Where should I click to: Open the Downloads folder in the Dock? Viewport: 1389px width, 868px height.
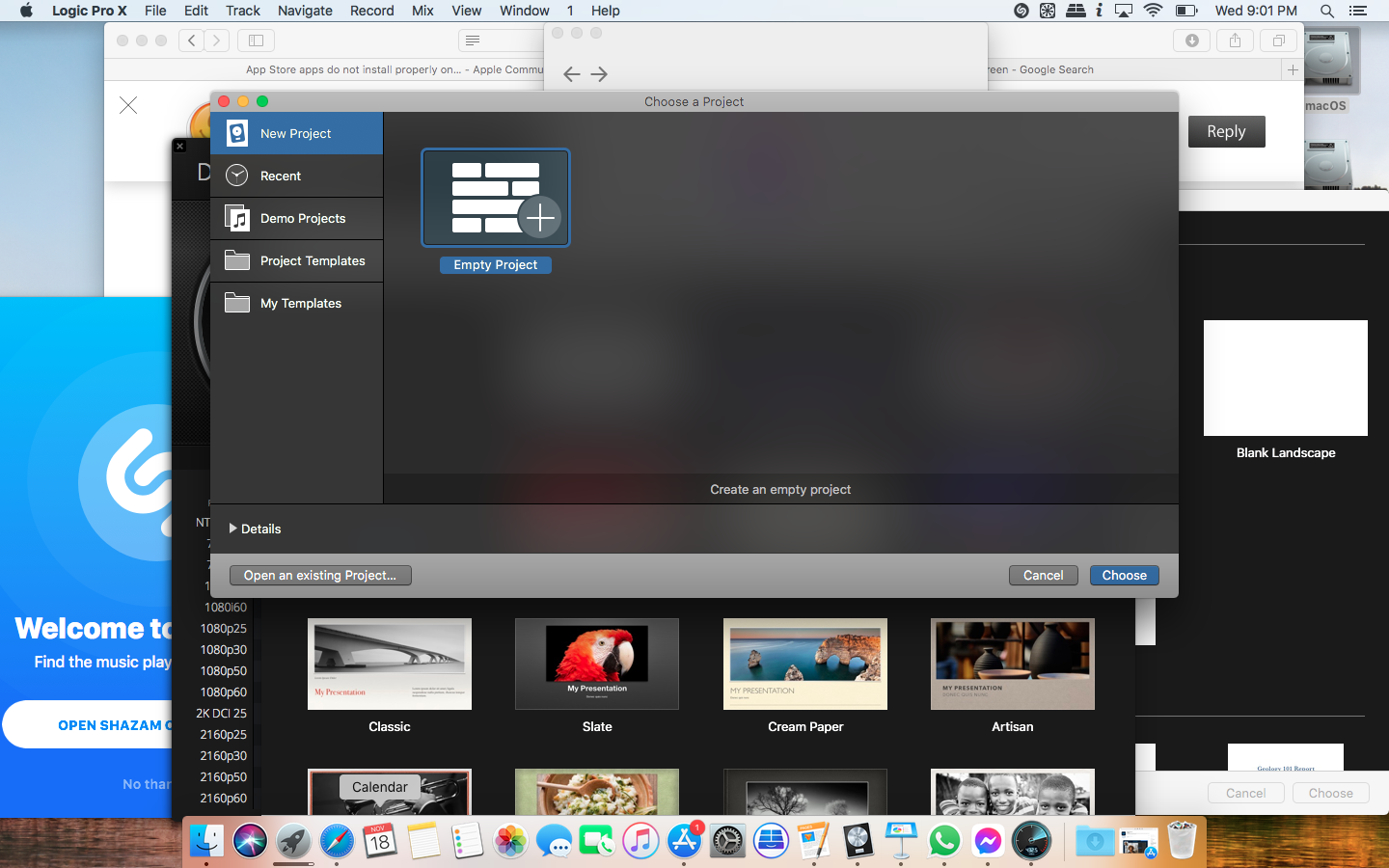pyautogui.click(x=1095, y=841)
